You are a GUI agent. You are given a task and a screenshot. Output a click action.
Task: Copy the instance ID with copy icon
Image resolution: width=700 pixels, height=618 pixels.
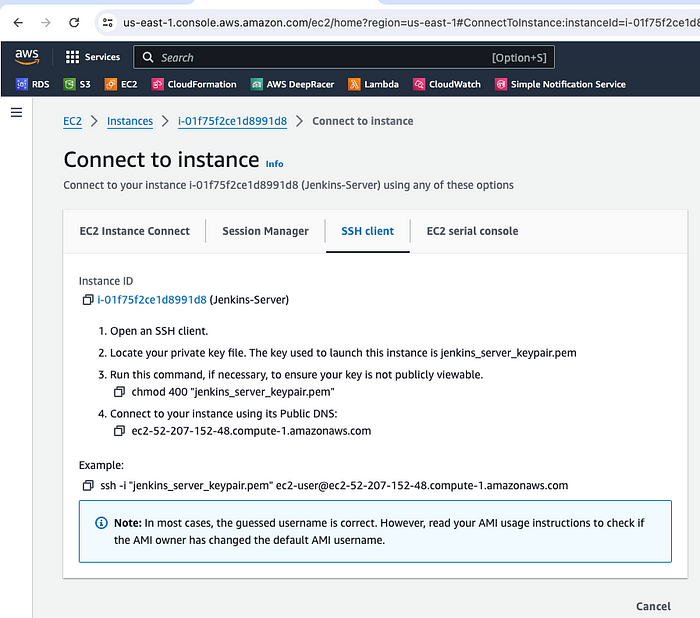(88, 300)
